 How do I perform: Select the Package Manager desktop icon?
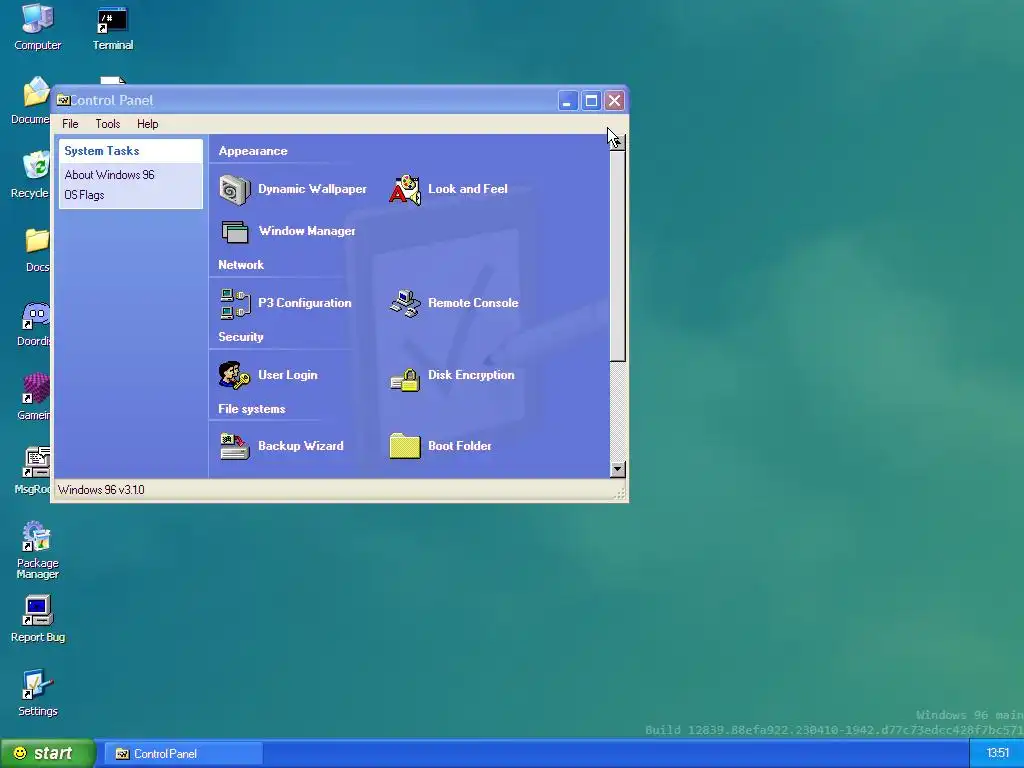37,536
